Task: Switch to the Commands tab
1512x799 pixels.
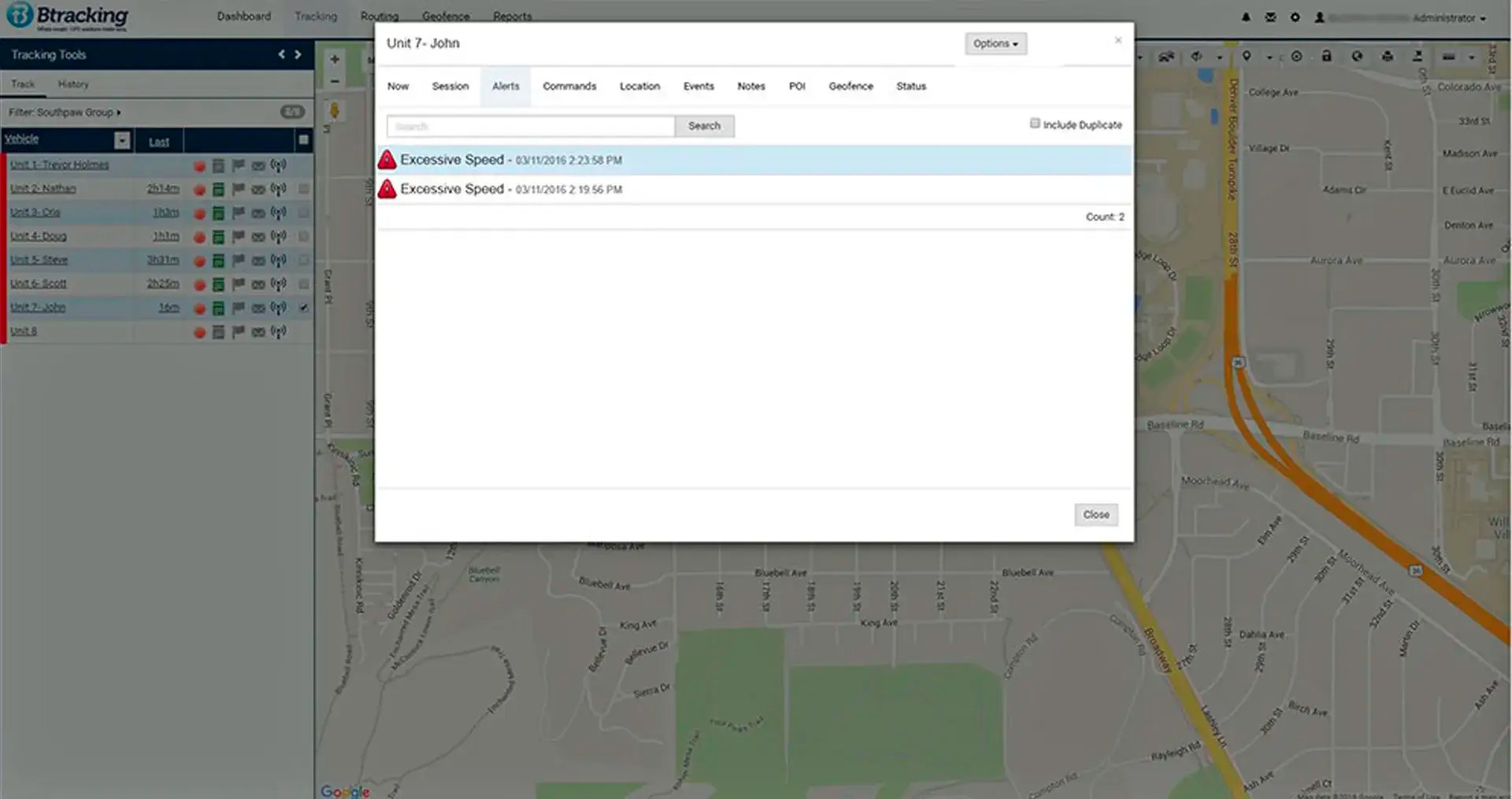Action: [x=569, y=87]
